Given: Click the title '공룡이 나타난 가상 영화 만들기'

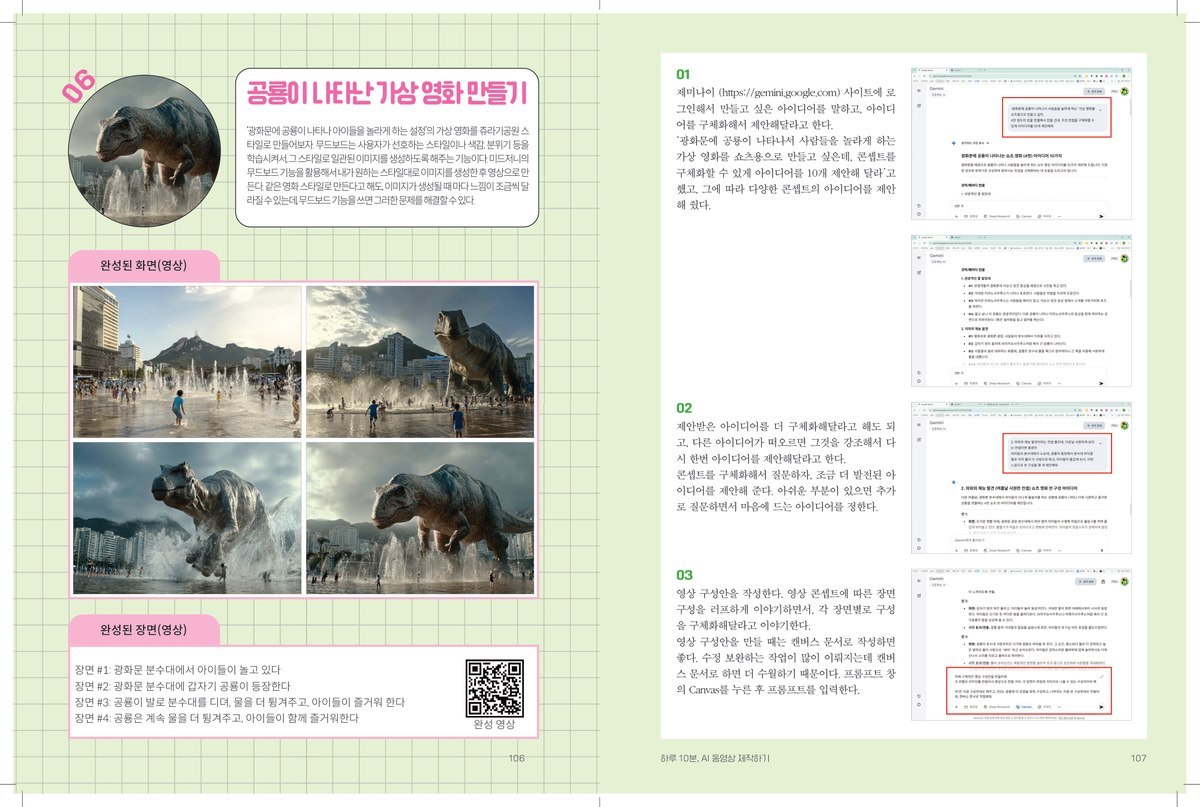Looking at the screenshot, I should (x=389, y=94).
